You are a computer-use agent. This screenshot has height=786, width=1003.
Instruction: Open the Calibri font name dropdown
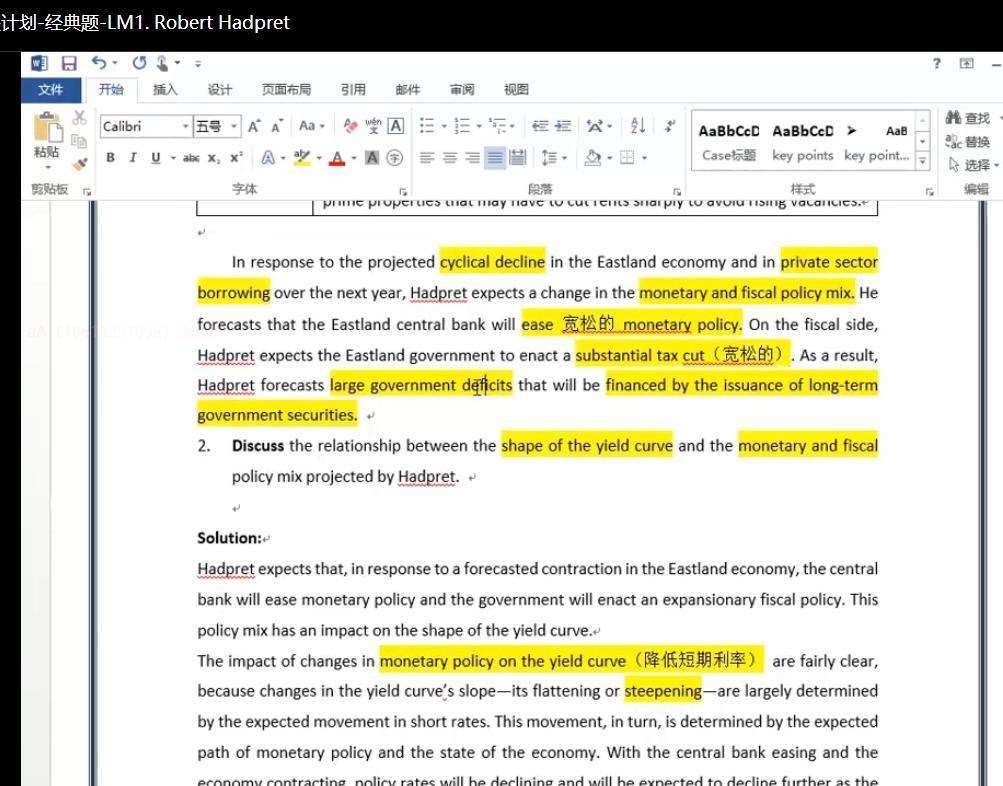(x=185, y=126)
